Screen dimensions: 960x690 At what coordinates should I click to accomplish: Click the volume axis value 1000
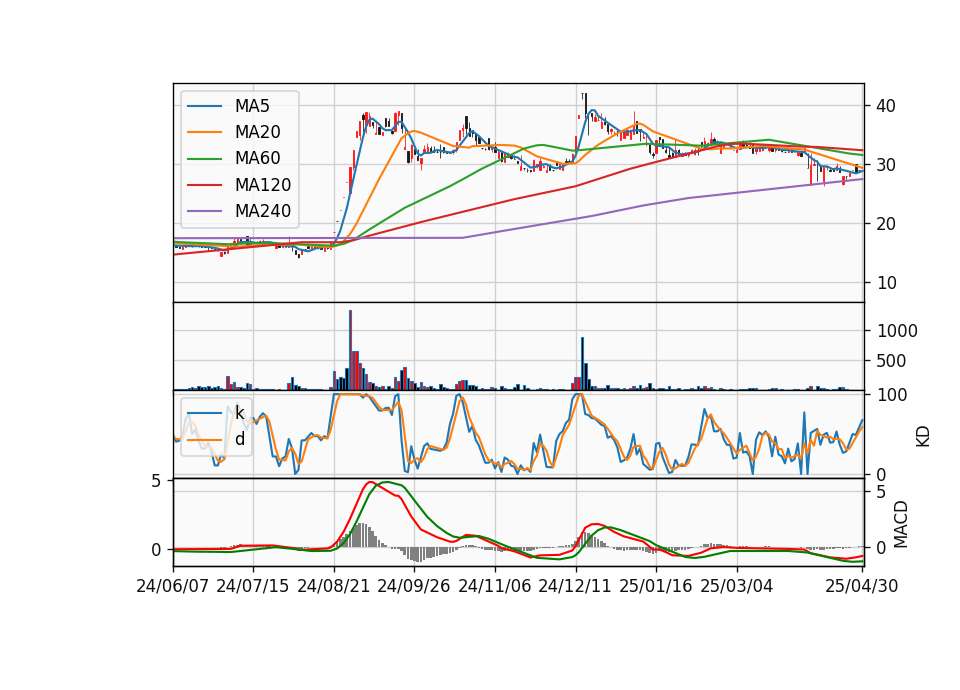pyautogui.click(x=897, y=331)
